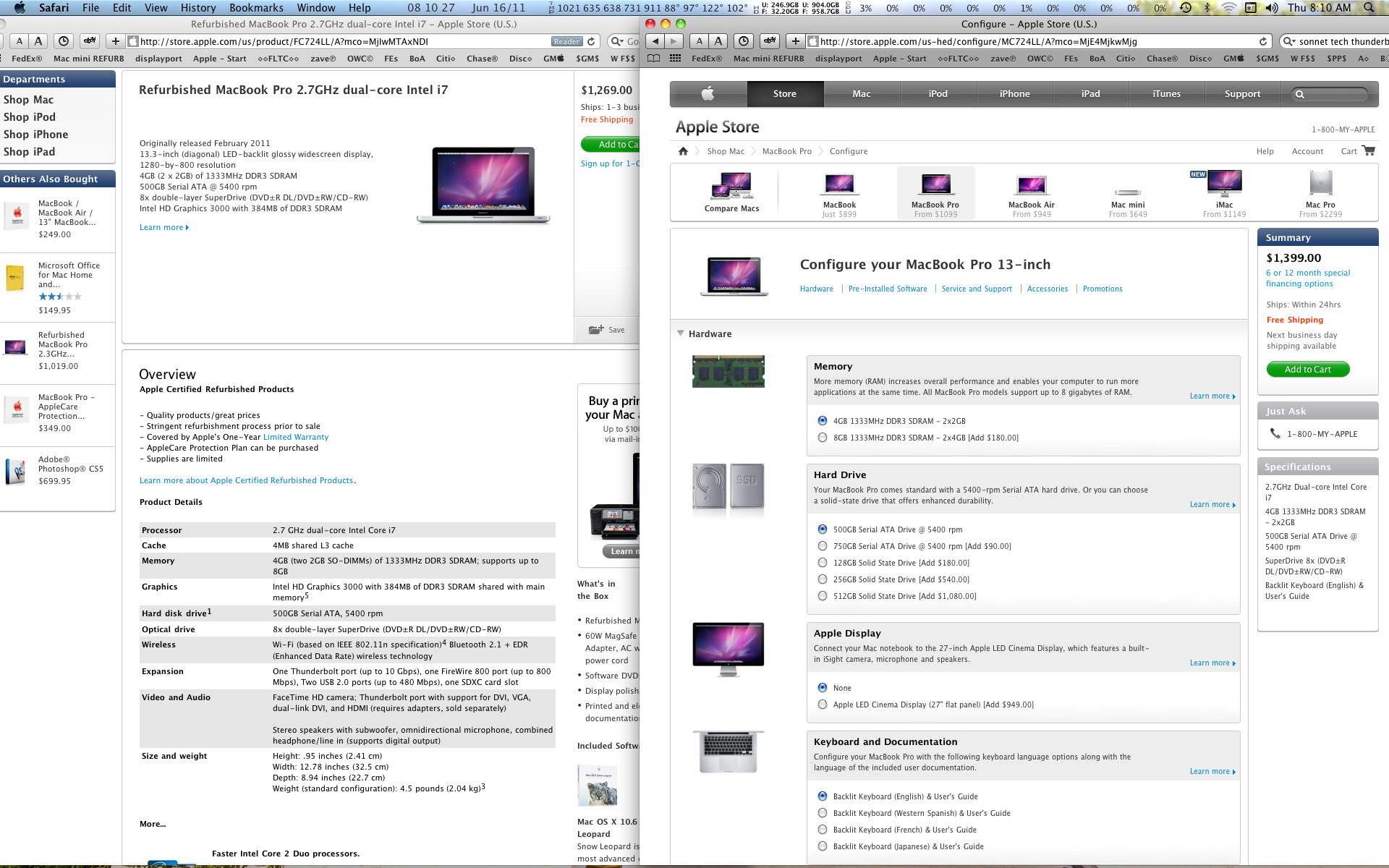The image size is (1389, 868).
Task: Open Top Sites grid icon in right window
Action: coord(676,59)
